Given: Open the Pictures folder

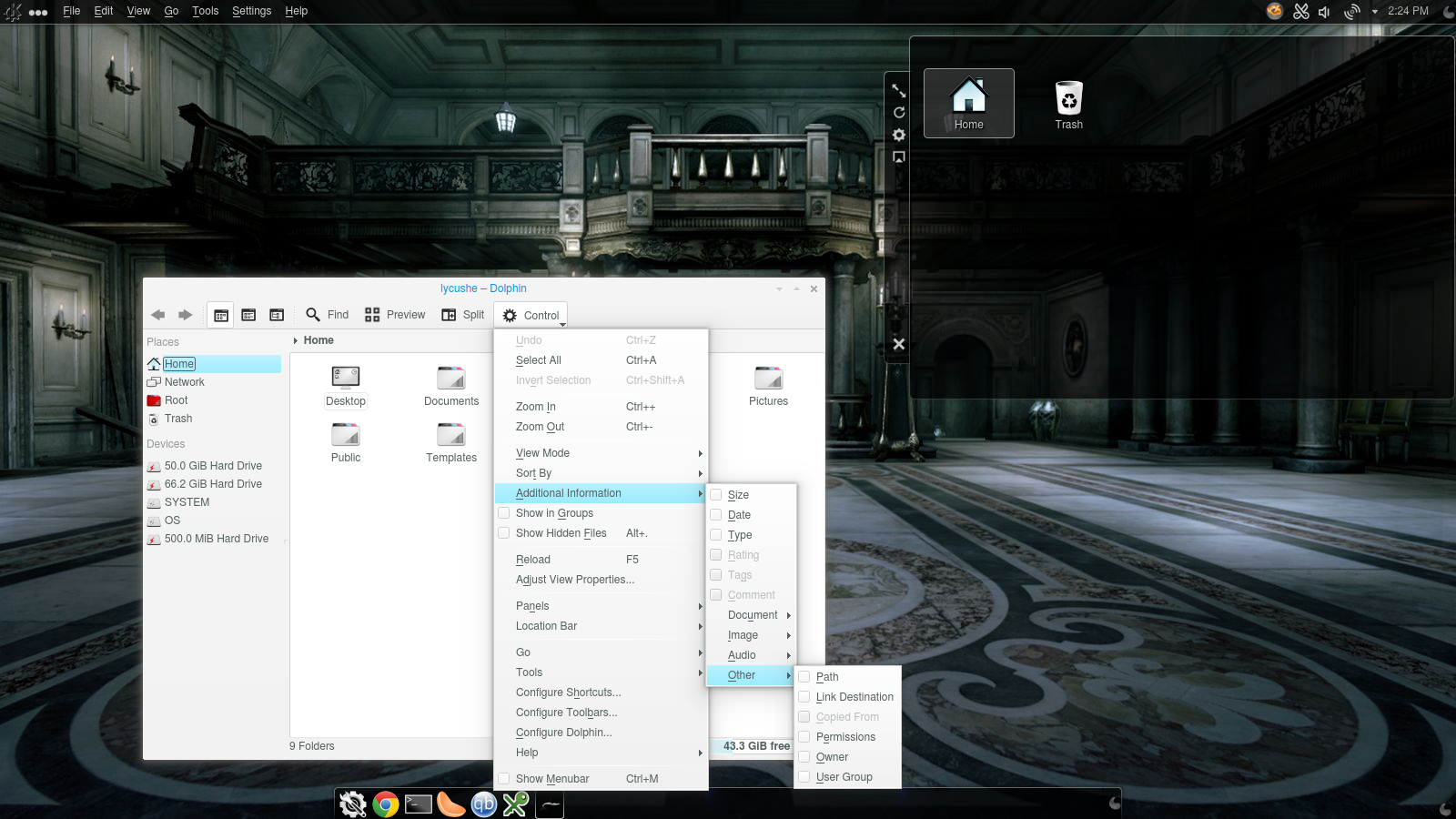Looking at the screenshot, I should 769,386.
